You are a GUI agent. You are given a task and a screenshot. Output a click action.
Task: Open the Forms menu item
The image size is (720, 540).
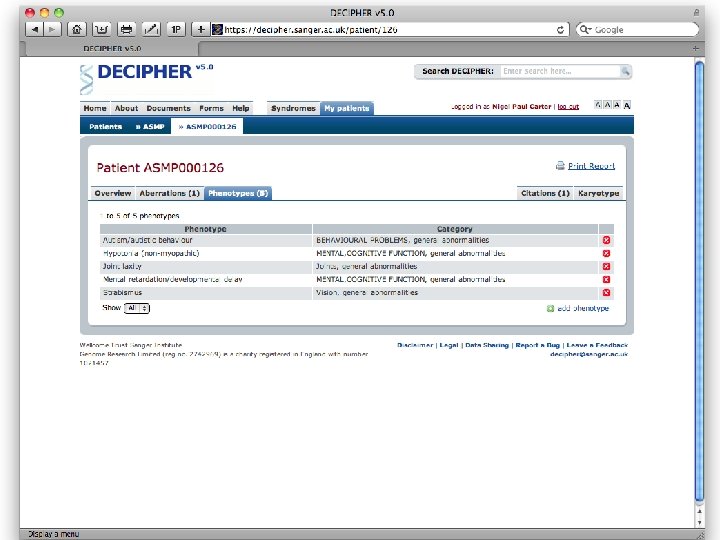(x=211, y=108)
